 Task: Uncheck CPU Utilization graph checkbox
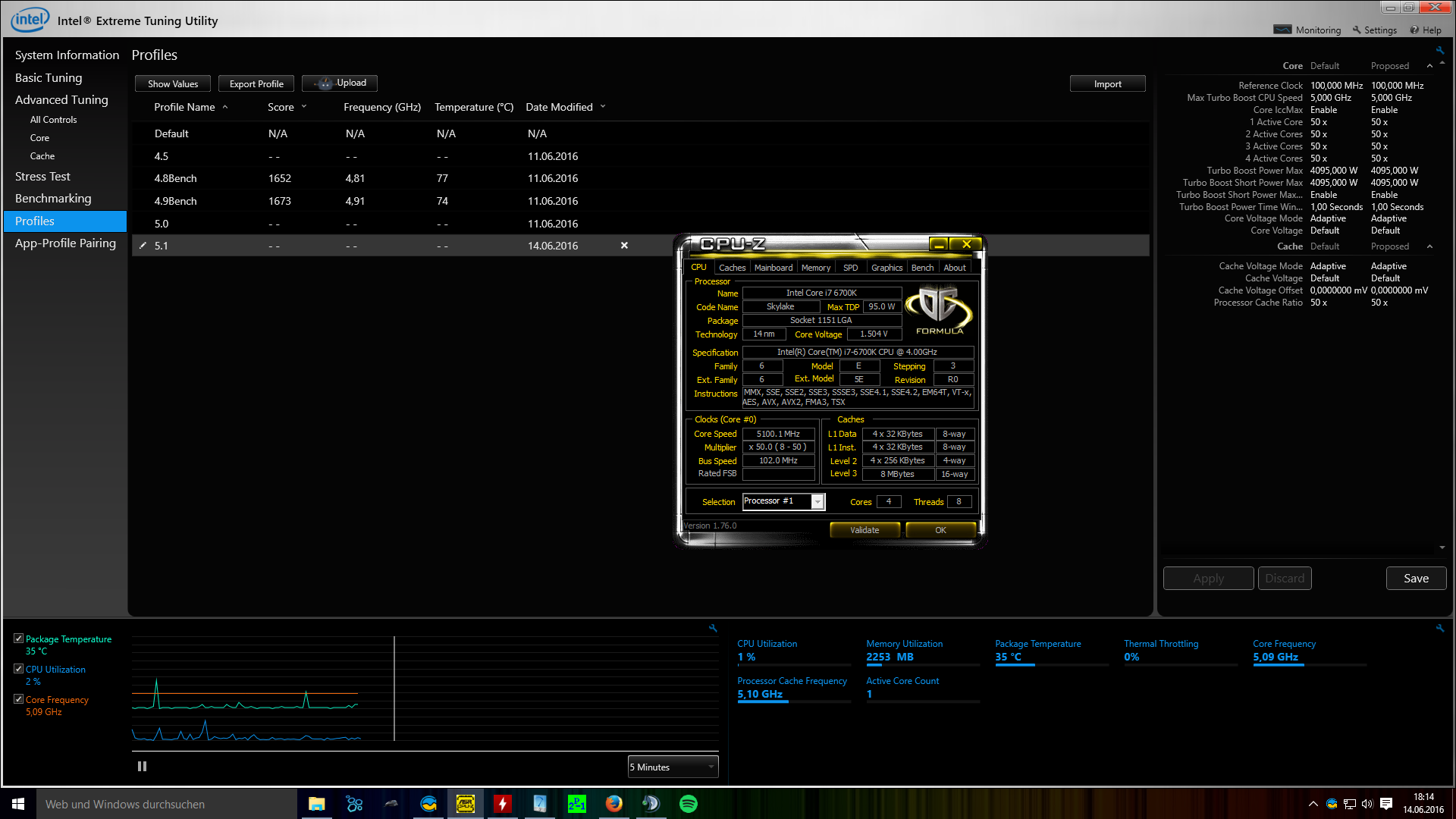18,669
